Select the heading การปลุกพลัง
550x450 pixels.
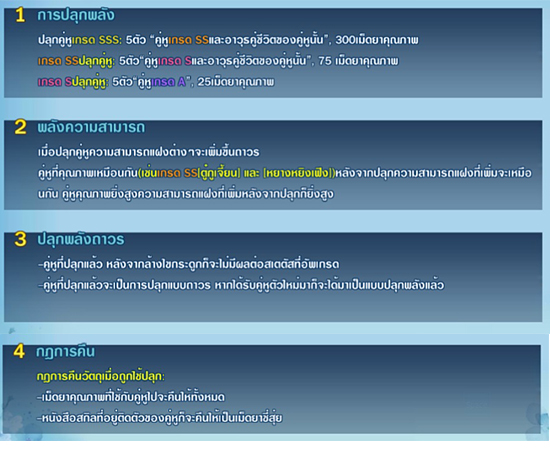pos(76,15)
